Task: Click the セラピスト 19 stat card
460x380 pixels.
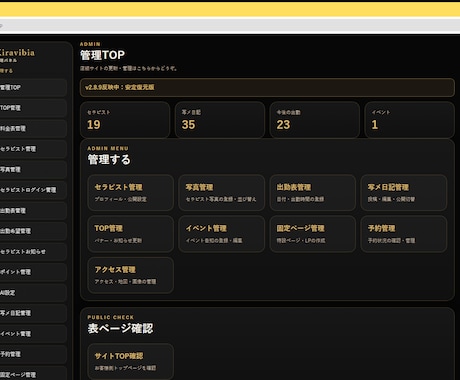Action: pos(125,120)
